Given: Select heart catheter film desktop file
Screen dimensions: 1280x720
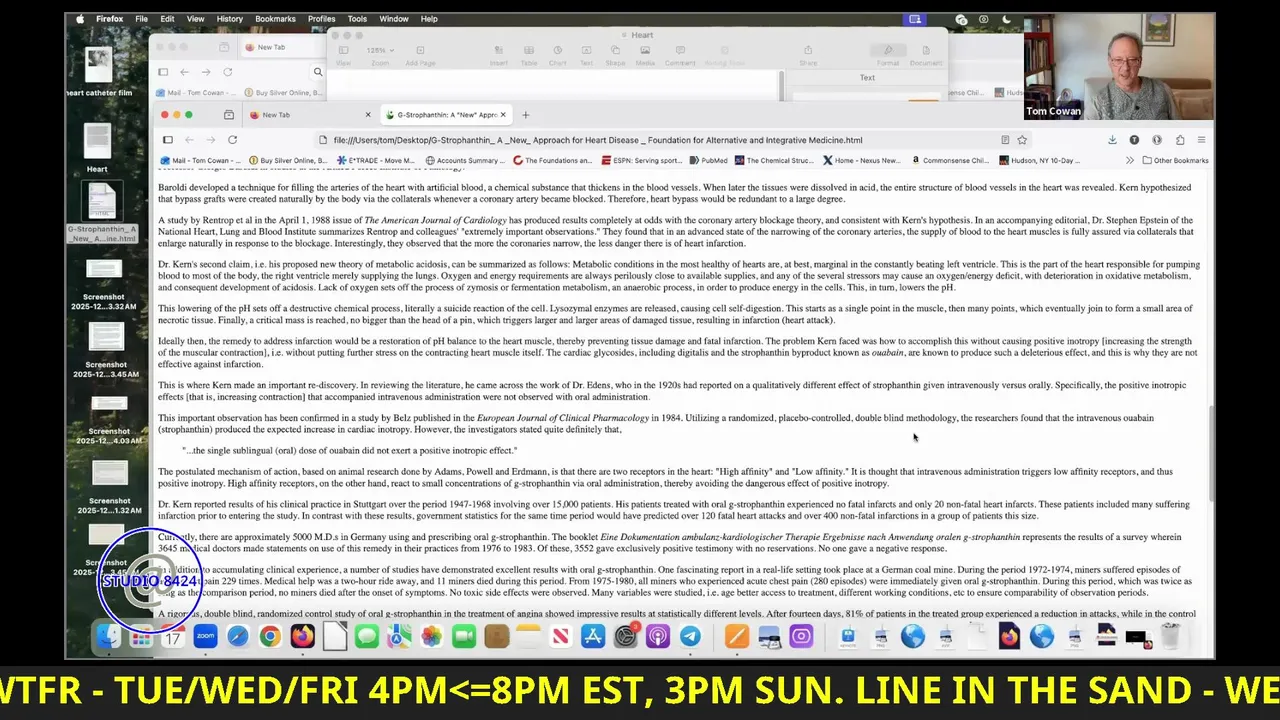Looking at the screenshot, I should (98, 72).
